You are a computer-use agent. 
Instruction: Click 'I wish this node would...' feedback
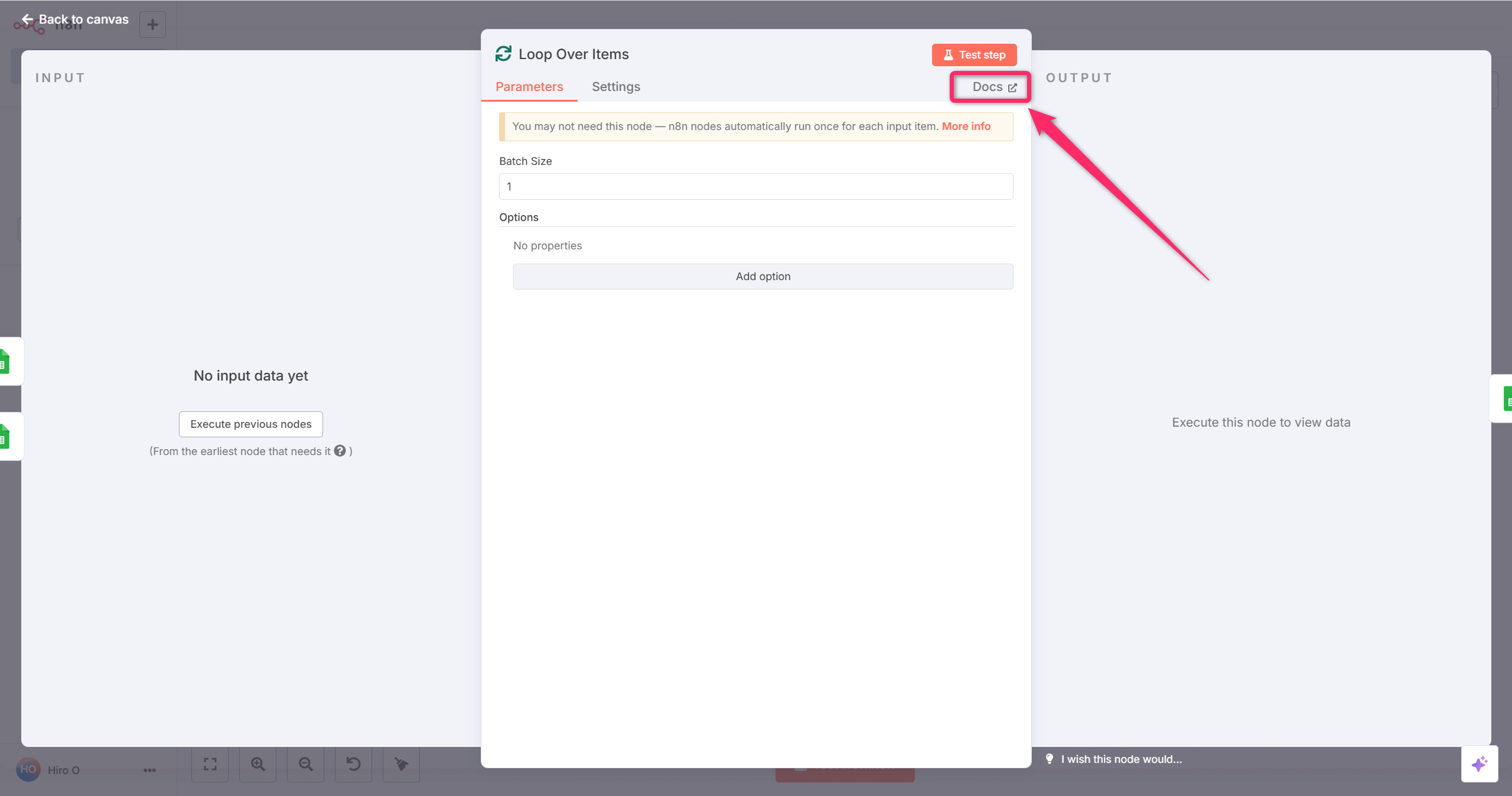[x=1121, y=759]
